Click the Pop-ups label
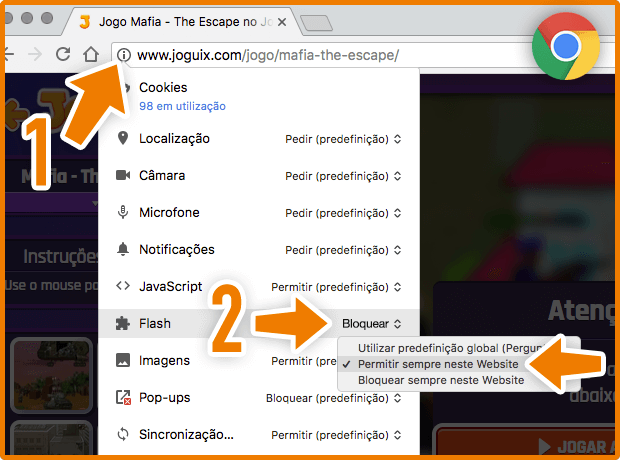Screen dimensions: 620x460 [164, 398]
